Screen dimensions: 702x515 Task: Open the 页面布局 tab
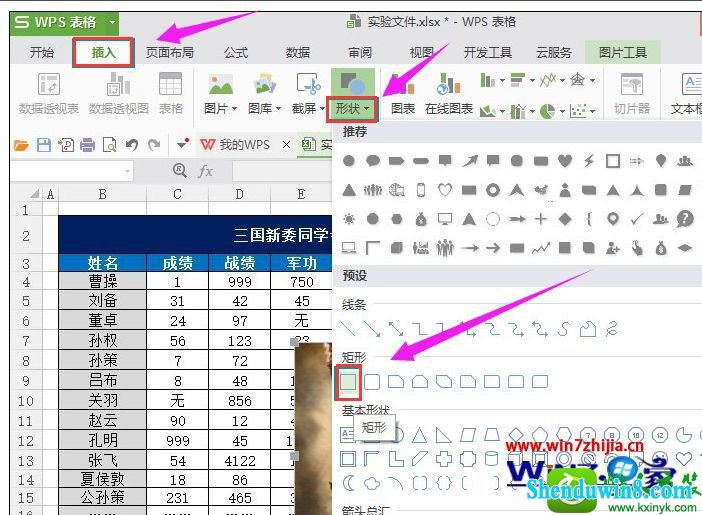pos(169,52)
